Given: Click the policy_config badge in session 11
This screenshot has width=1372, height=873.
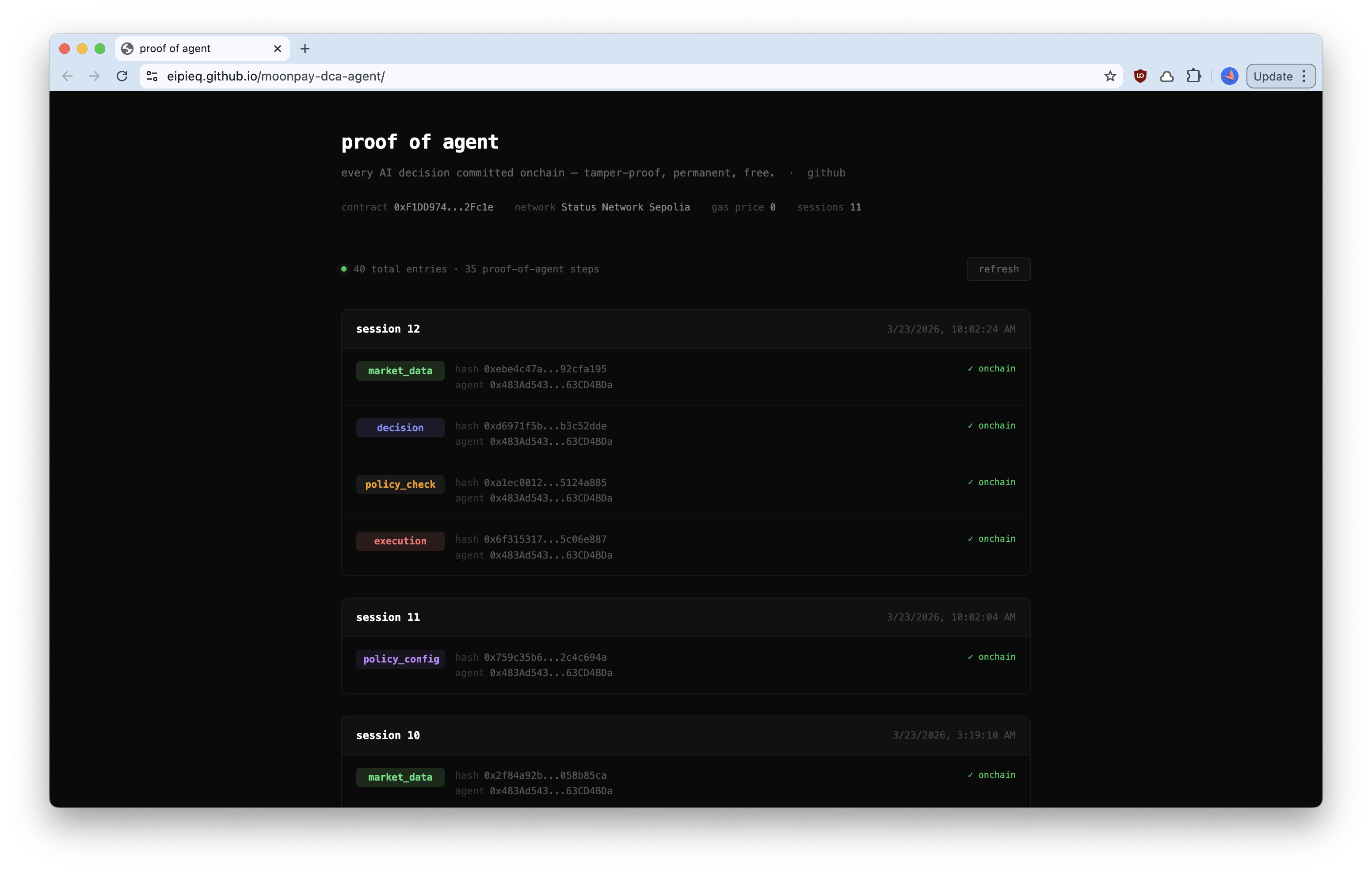Looking at the screenshot, I should 400,659.
